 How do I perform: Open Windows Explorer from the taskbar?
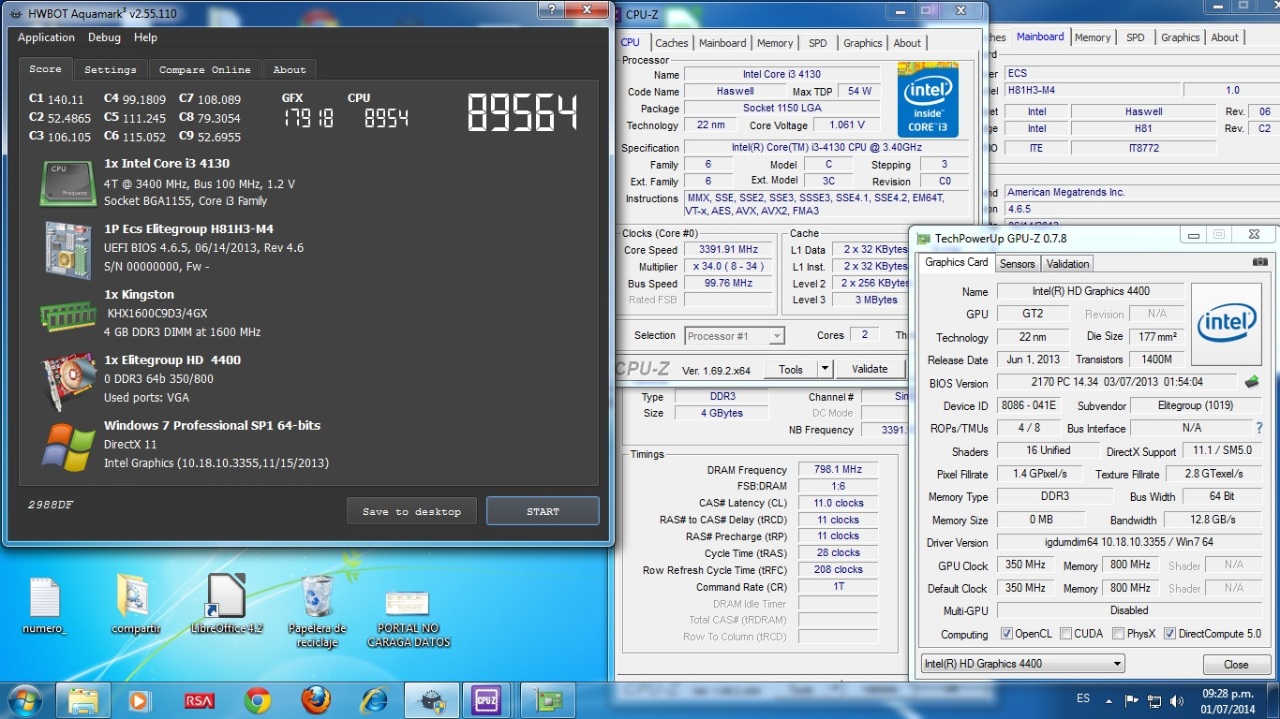click(81, 700)
